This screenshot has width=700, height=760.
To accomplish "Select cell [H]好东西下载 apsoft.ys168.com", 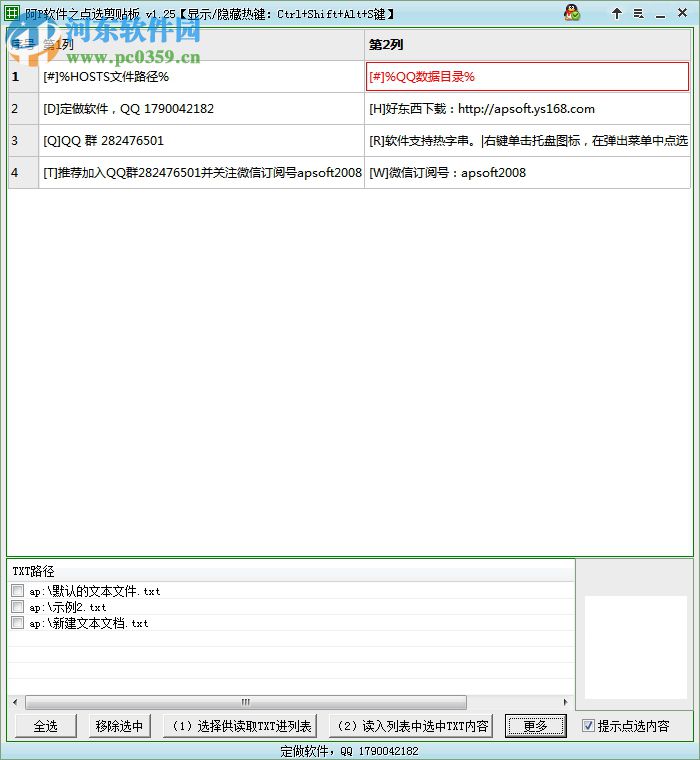I will click(x=527, y=109).
